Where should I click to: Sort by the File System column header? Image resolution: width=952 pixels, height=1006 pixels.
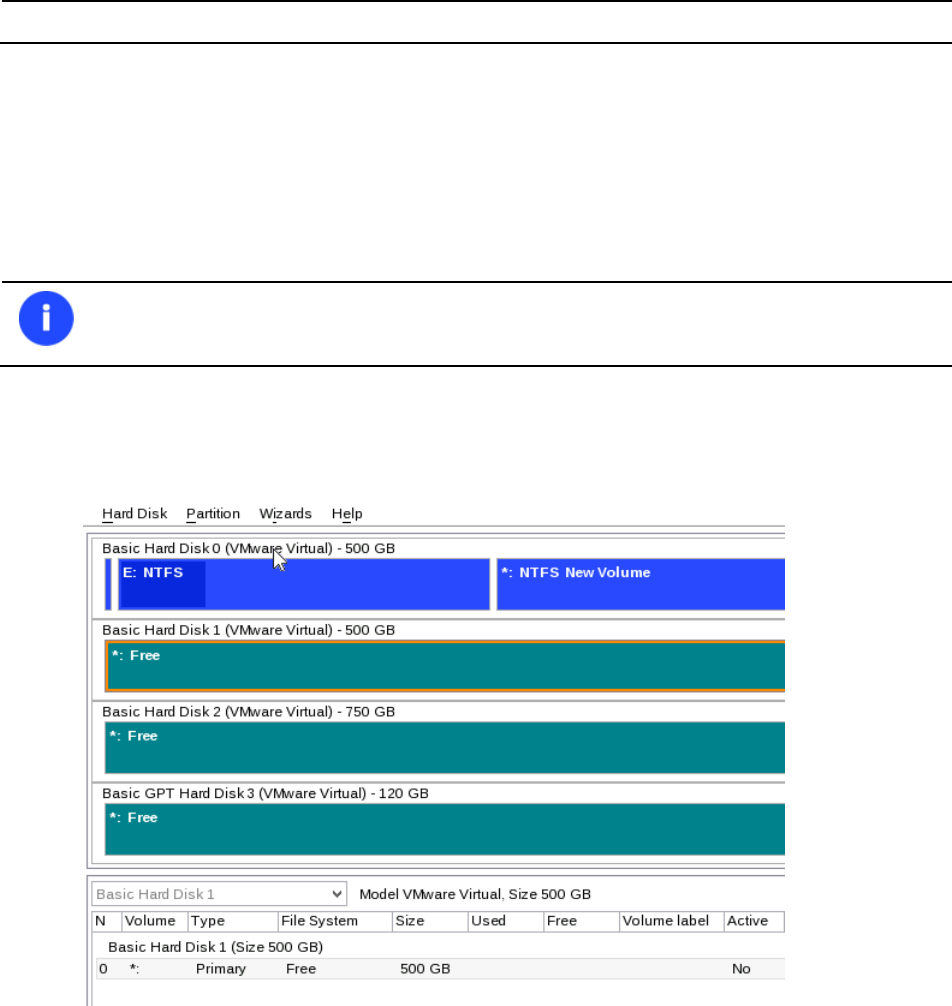(335, 921)
